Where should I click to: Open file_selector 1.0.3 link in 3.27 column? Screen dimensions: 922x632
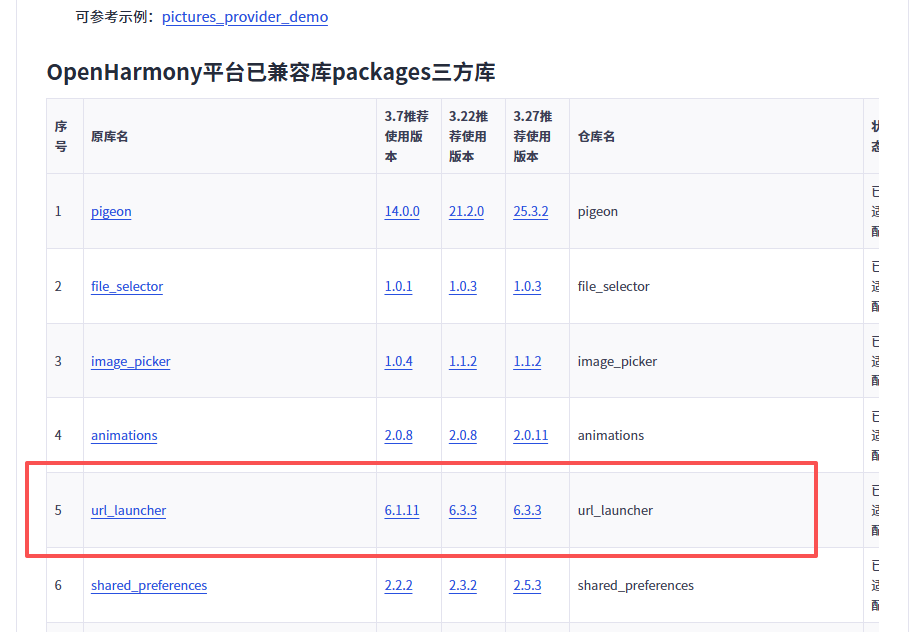(x=527, y=286)
